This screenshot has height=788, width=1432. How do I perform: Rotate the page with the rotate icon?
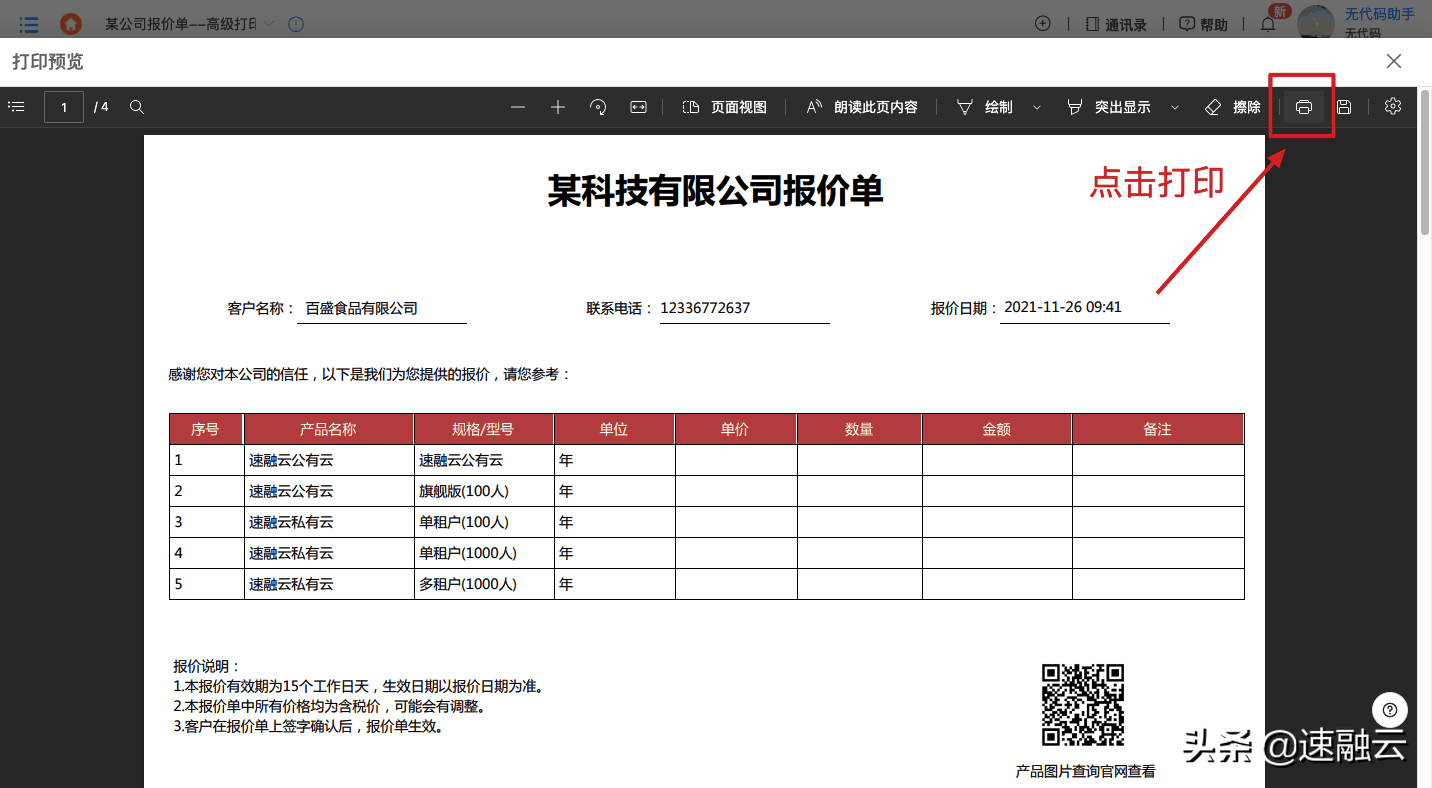click(598, 107)
